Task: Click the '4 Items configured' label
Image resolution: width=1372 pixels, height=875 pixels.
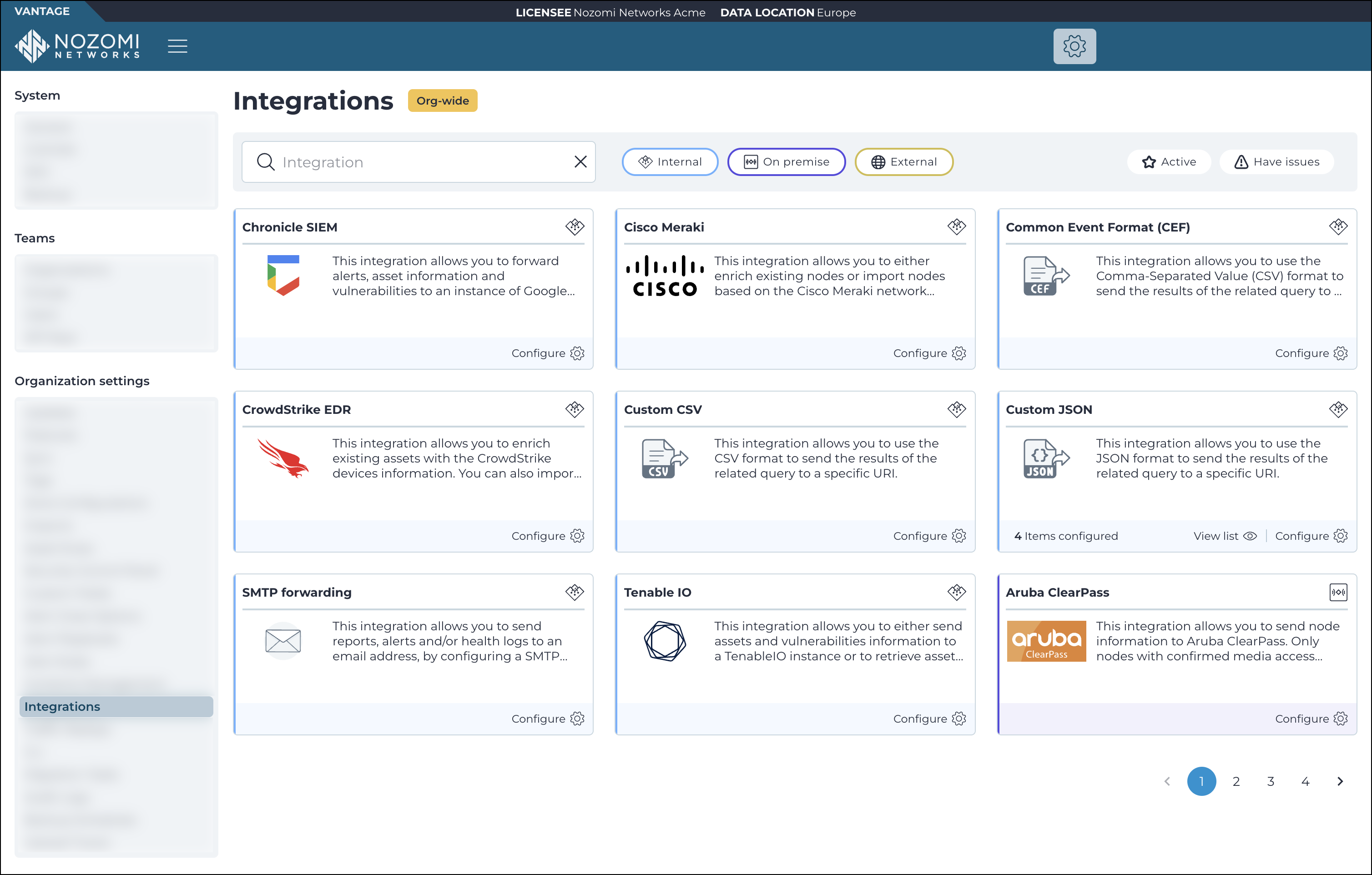Action: point(1065,536)
